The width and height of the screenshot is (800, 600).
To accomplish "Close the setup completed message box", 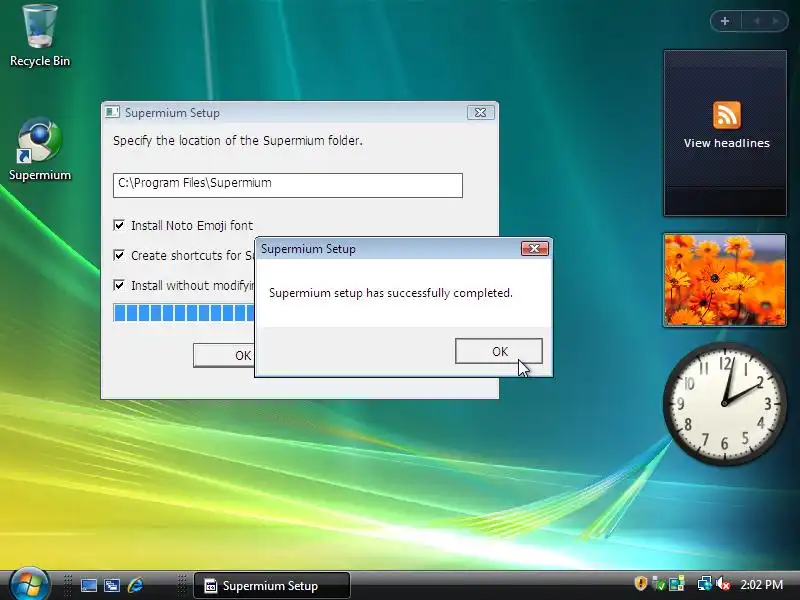I will tap(535, 248).
